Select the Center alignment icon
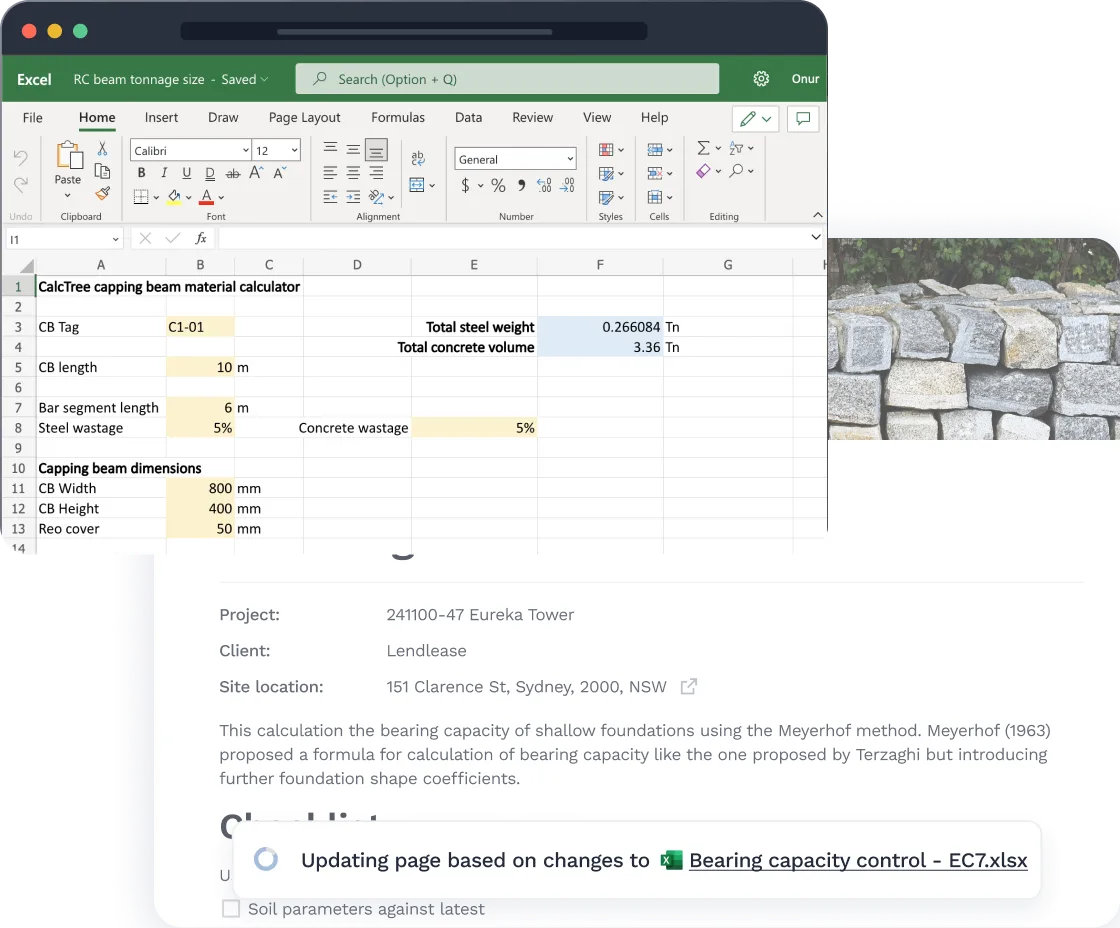Image resolution: width=1120 pixels, height=928 pixels. point(353,172)
